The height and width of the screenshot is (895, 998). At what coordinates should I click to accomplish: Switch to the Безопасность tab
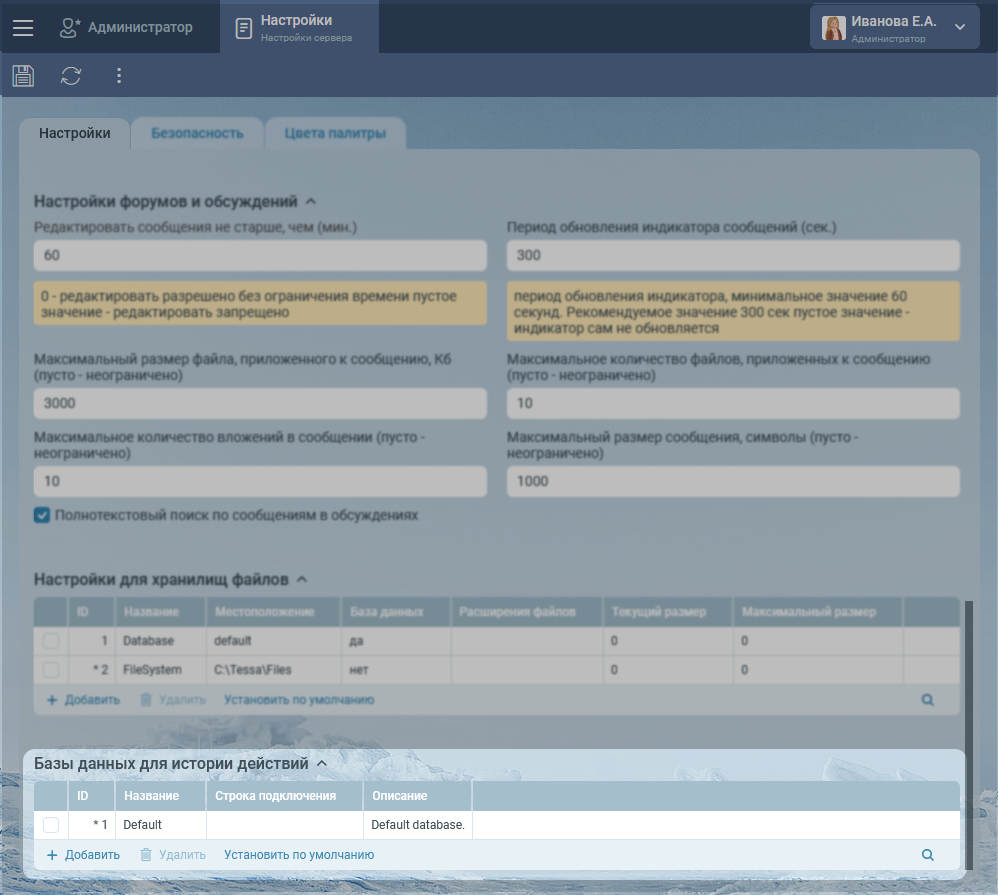click(197, 133)
